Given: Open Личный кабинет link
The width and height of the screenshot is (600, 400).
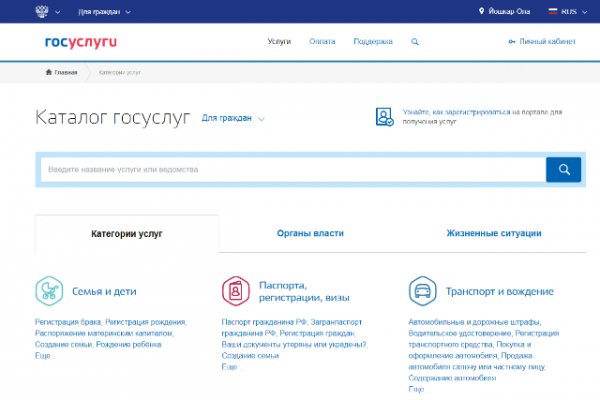Looking at the screenshot, I should point(543,42).
